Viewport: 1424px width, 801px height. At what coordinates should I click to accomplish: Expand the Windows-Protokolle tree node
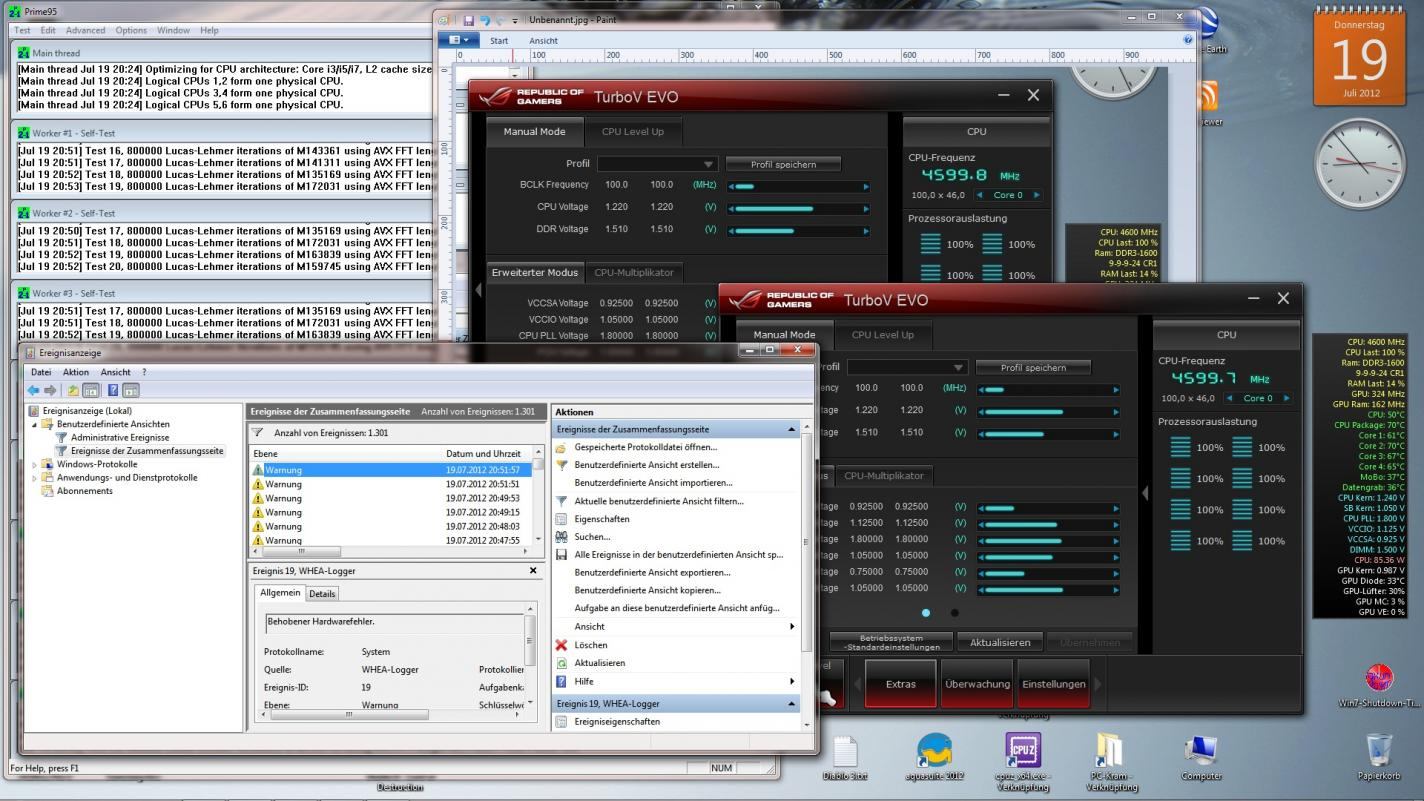tap(36, 464)
